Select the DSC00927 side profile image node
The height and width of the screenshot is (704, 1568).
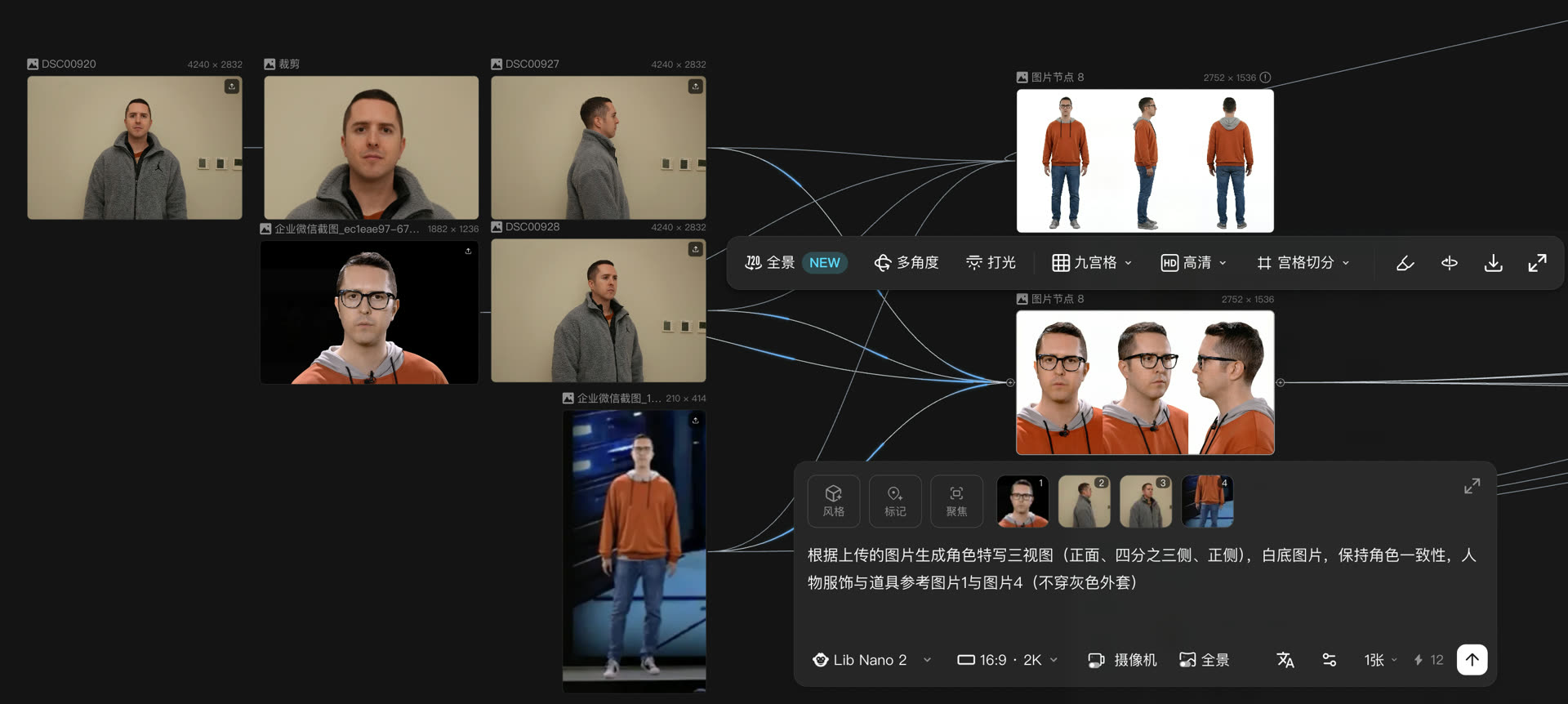[599, 148]
